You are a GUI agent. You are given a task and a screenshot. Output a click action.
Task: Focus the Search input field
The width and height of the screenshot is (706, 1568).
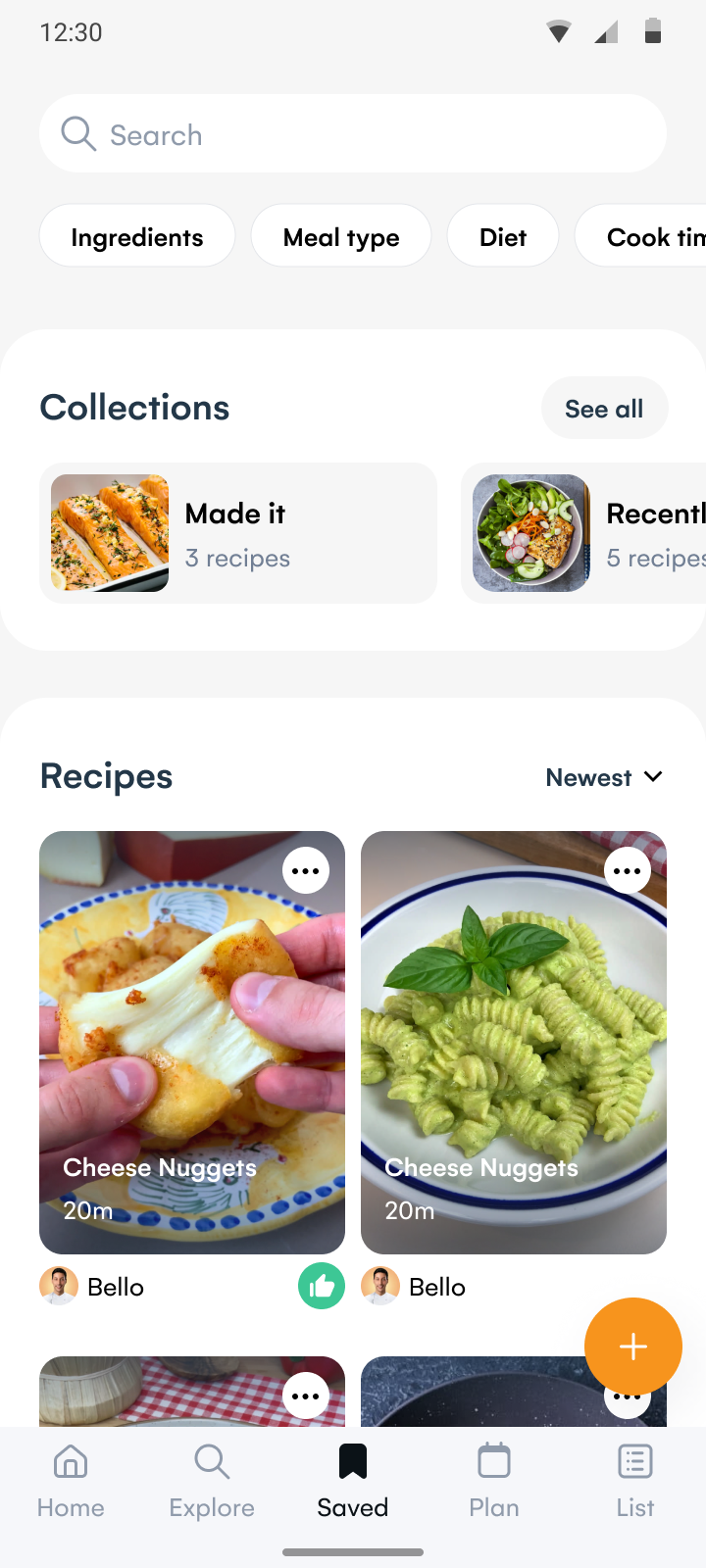353,133
